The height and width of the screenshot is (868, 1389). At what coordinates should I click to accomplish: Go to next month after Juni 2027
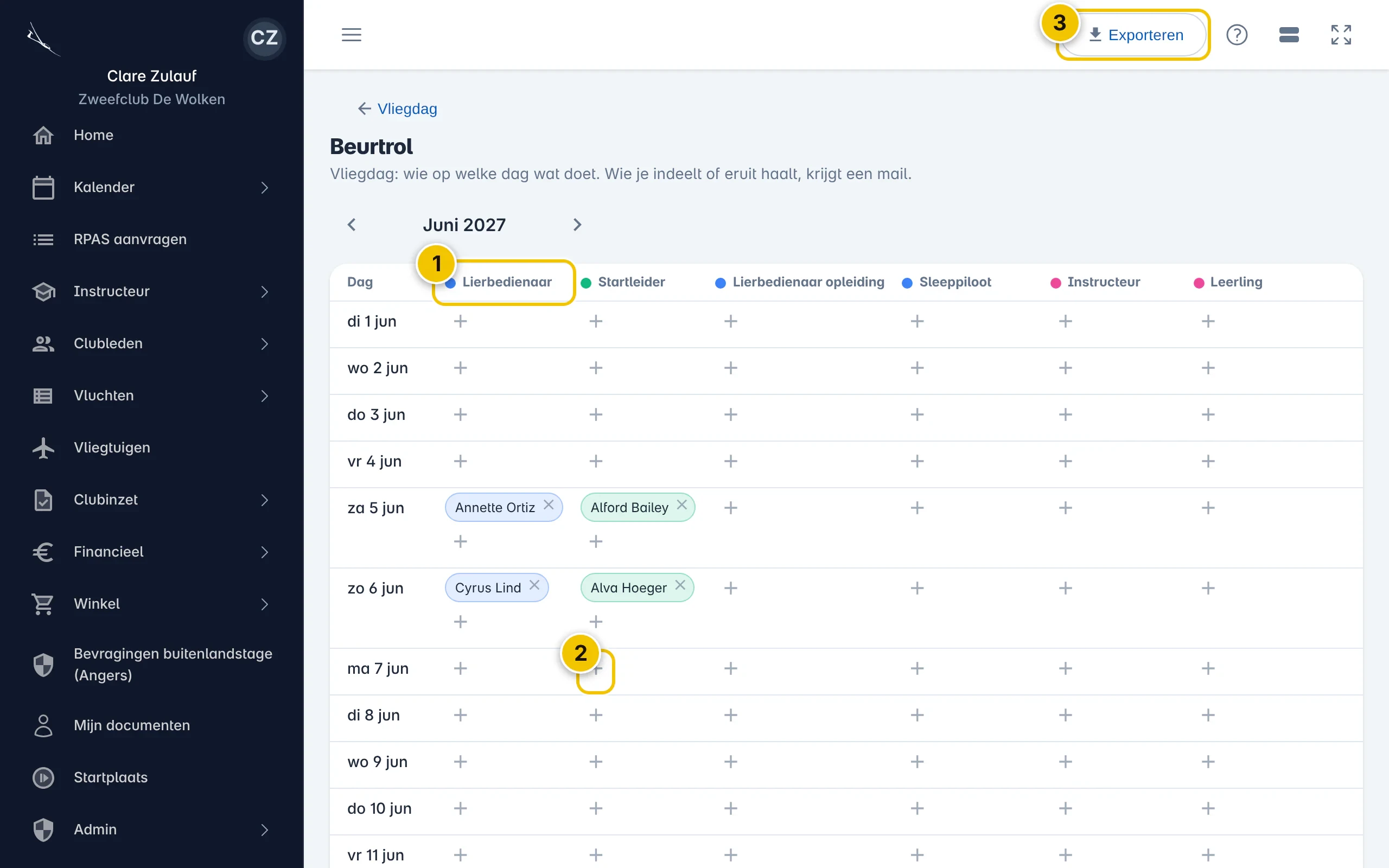pyautogui.click(x=577, y=225)
